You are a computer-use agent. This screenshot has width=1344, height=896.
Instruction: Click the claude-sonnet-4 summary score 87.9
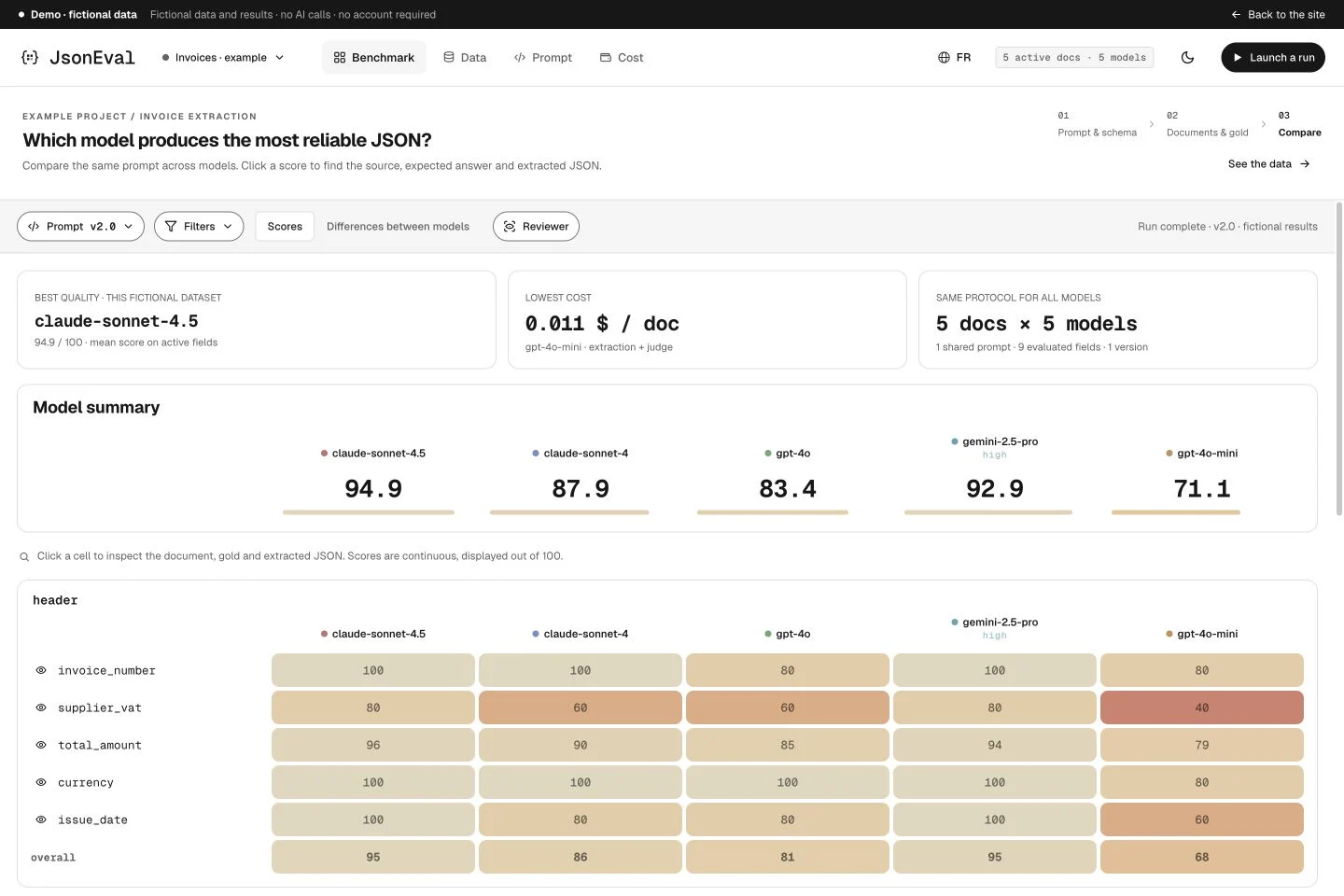click(x=581, y=489)
